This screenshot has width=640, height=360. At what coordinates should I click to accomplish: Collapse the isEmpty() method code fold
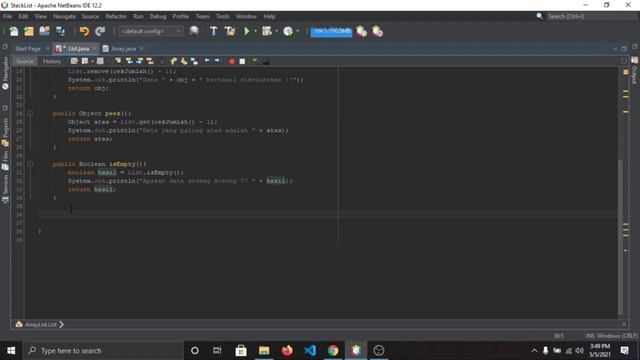coord(30,164)
